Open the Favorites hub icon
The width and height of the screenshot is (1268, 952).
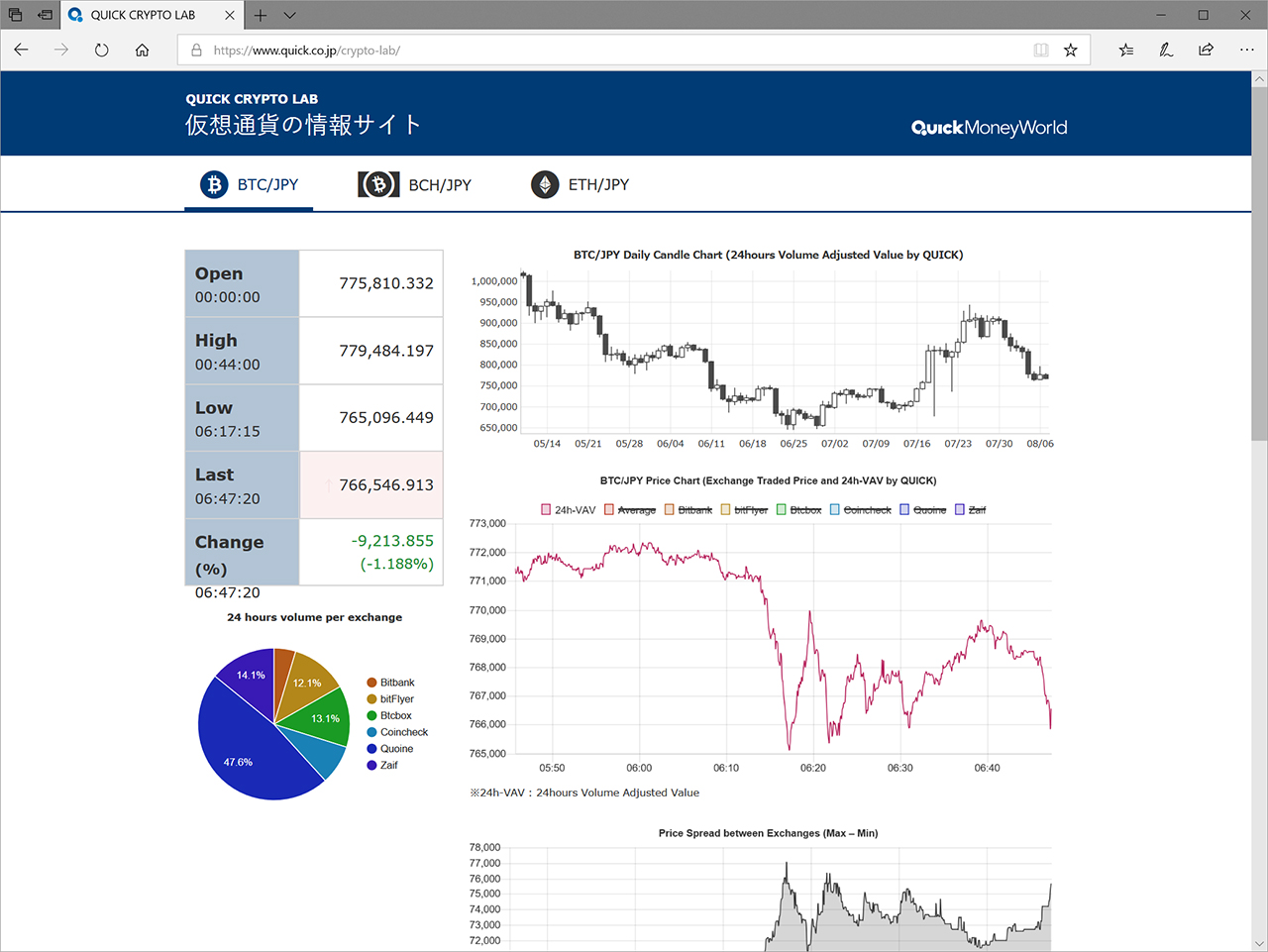1125,50
